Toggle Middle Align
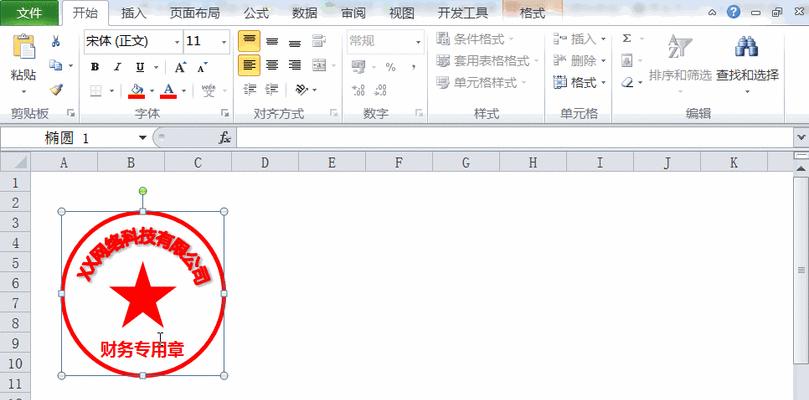Viewport: 809px width, 400px height. click(x=272, y=41)
